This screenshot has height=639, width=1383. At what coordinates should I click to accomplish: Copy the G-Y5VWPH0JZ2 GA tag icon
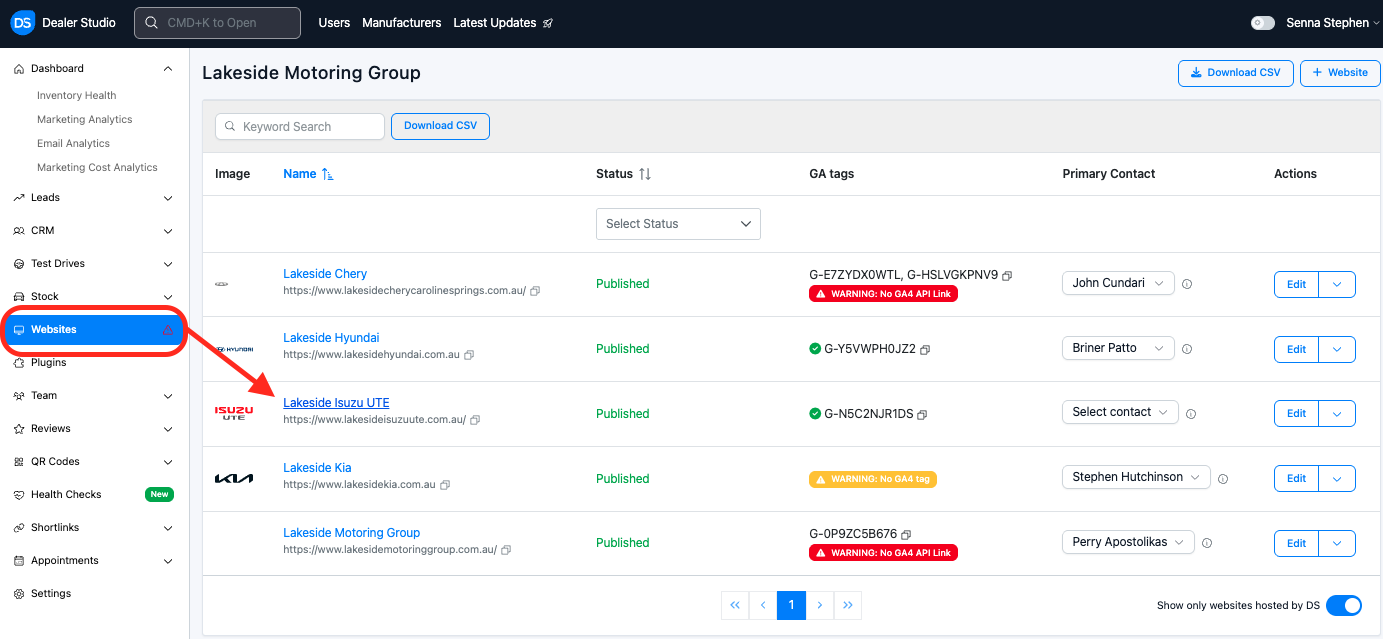[x=925, y=350]
